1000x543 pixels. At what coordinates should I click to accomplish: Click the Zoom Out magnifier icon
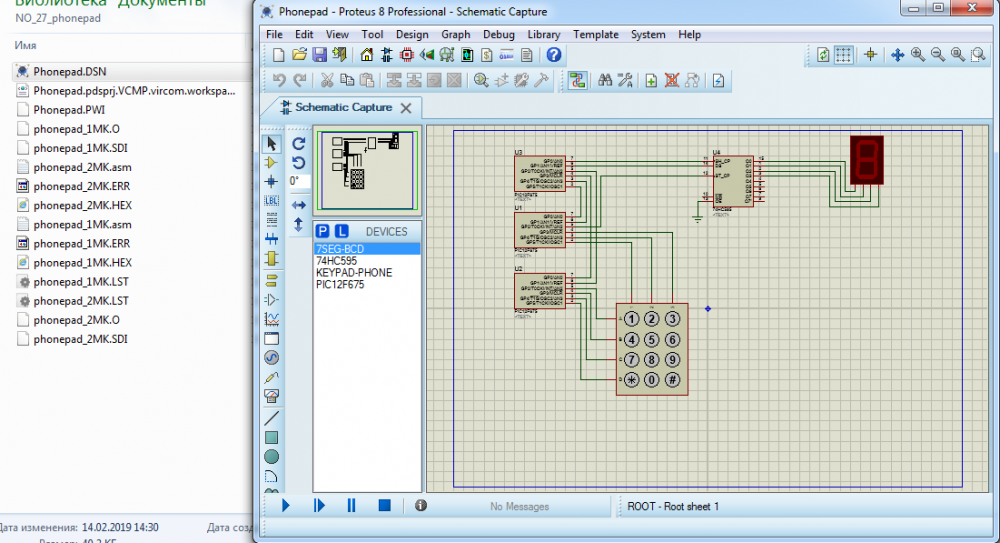(938, 55)
